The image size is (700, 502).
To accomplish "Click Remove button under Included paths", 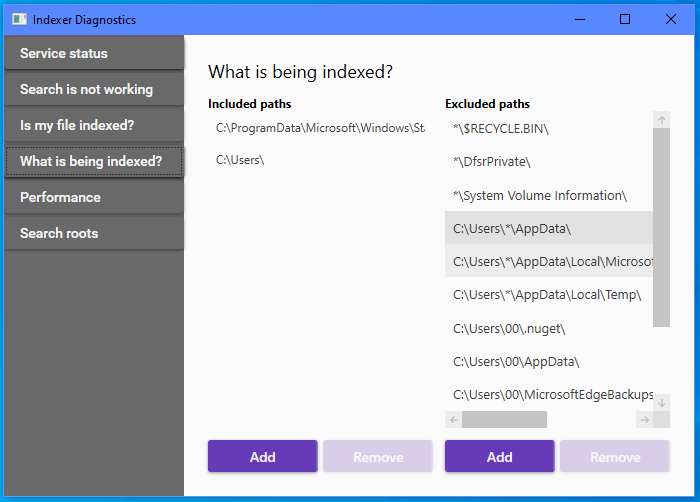I will click(378, 456).
